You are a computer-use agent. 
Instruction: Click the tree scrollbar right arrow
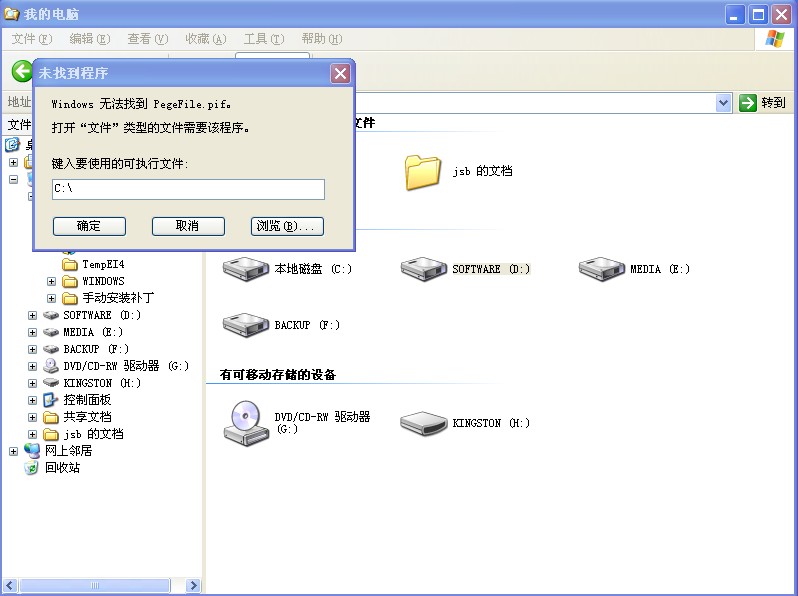coord(193,585)
